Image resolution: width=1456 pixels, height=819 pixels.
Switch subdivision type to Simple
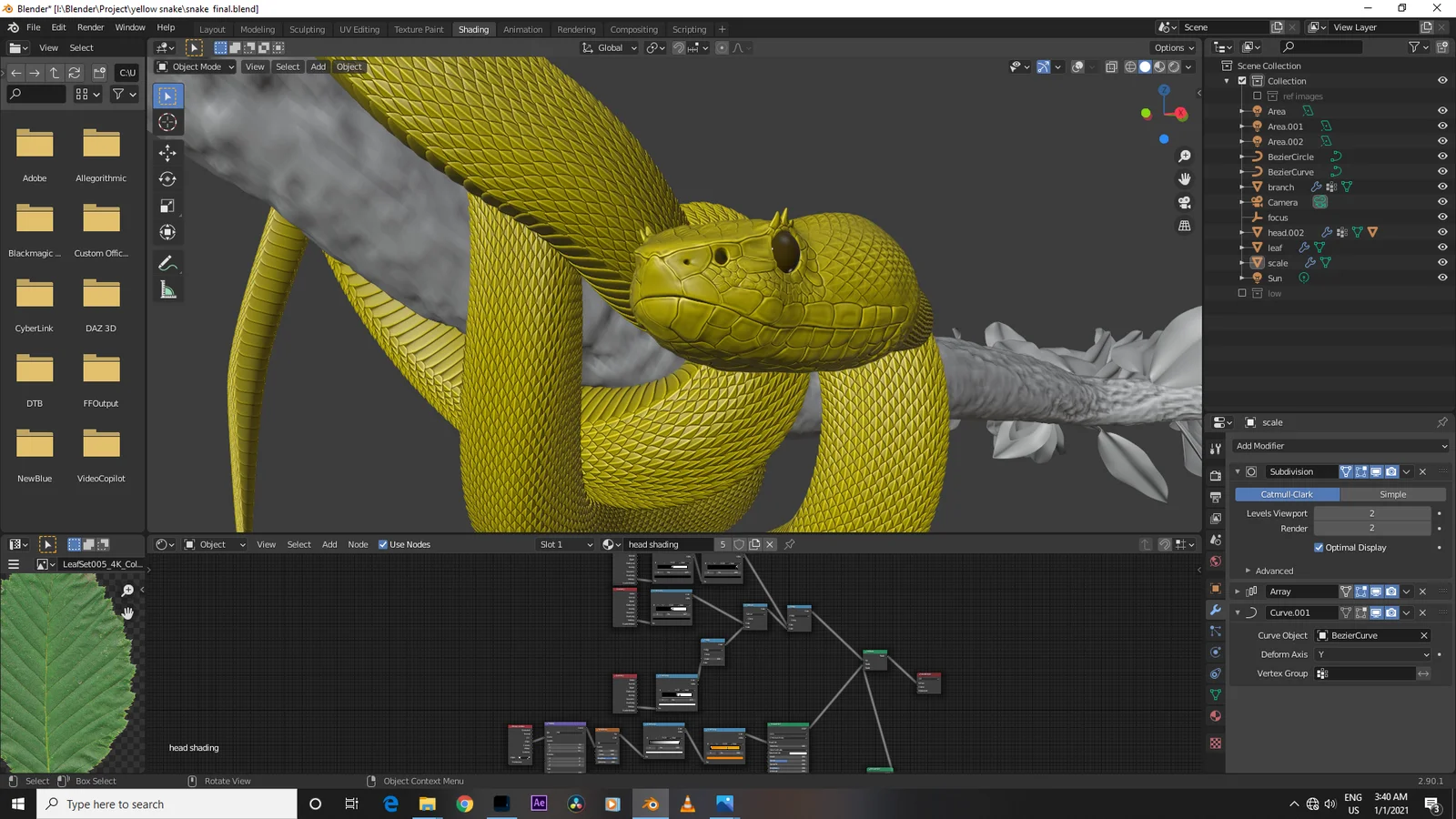point(1393,494)
